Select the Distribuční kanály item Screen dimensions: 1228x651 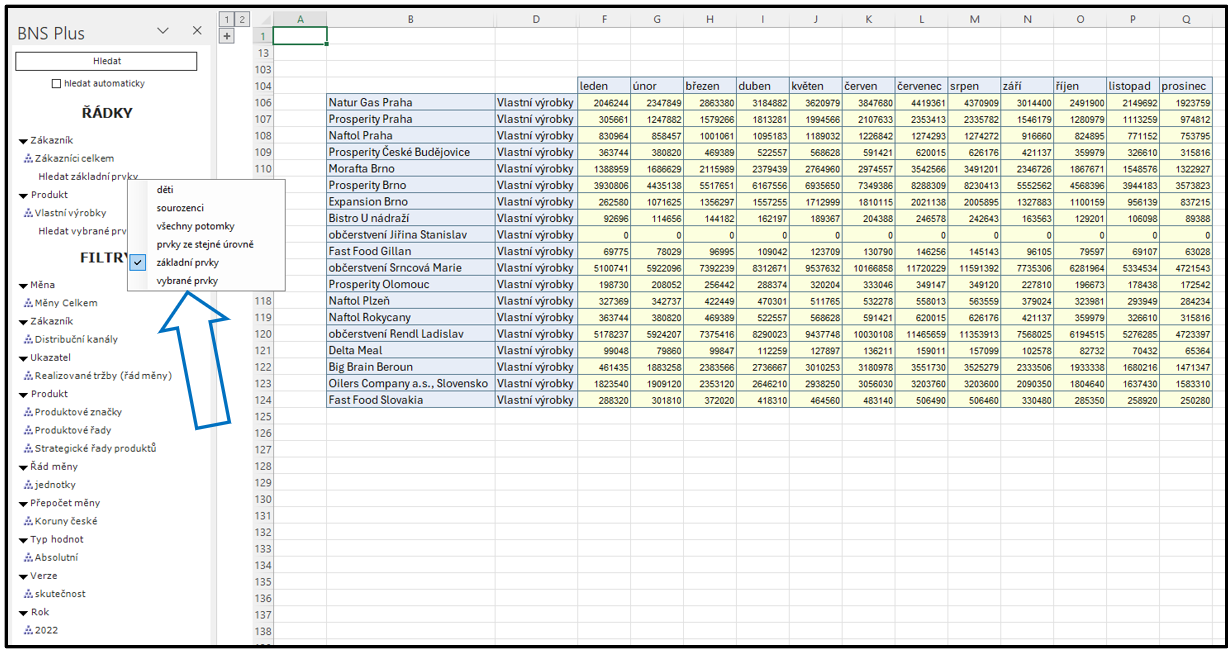(76, 339)
